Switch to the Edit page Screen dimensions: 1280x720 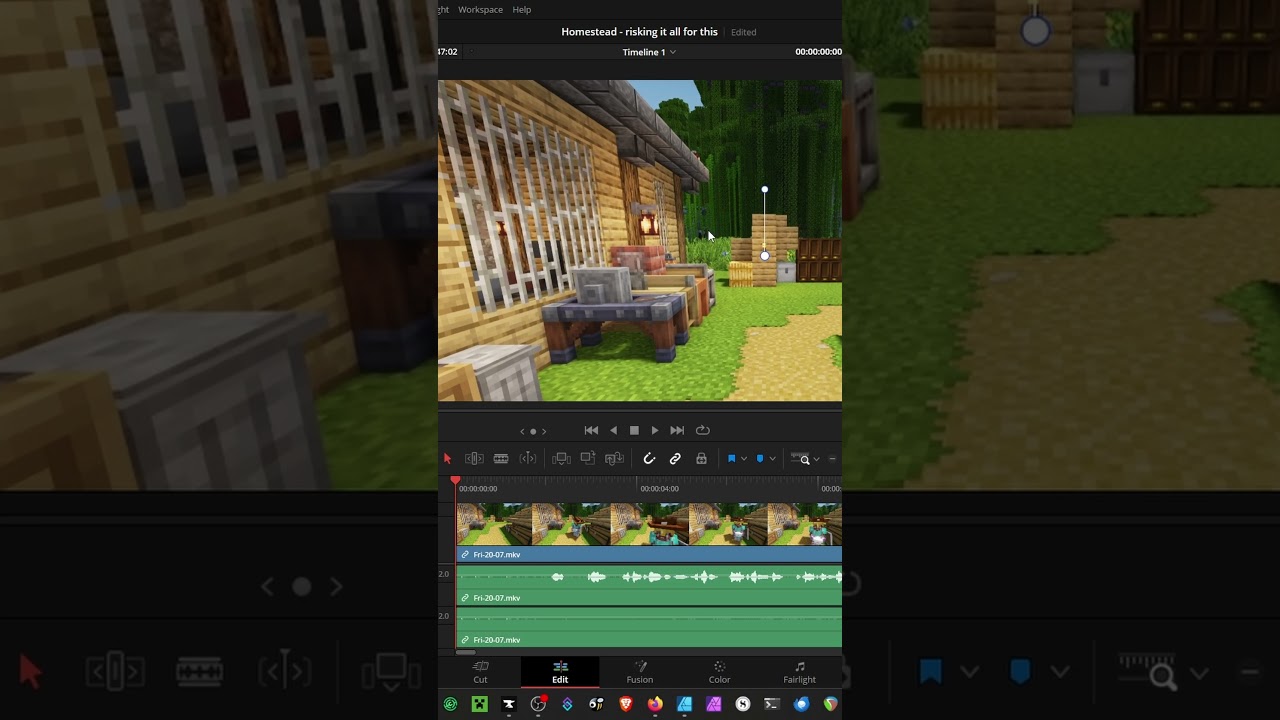tap(560, 672)
